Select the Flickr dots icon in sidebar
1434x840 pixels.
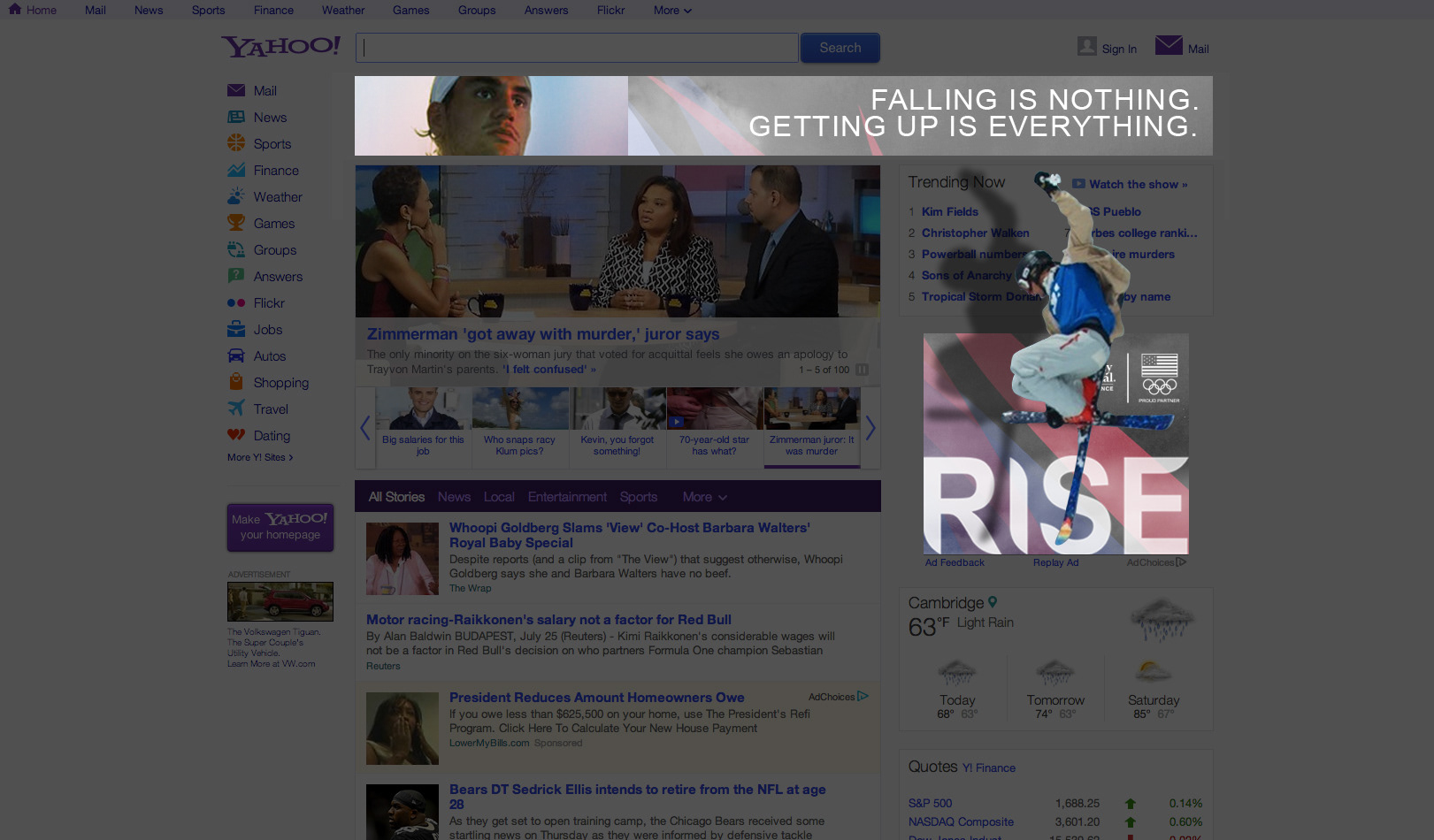click(x=236, y=302)
